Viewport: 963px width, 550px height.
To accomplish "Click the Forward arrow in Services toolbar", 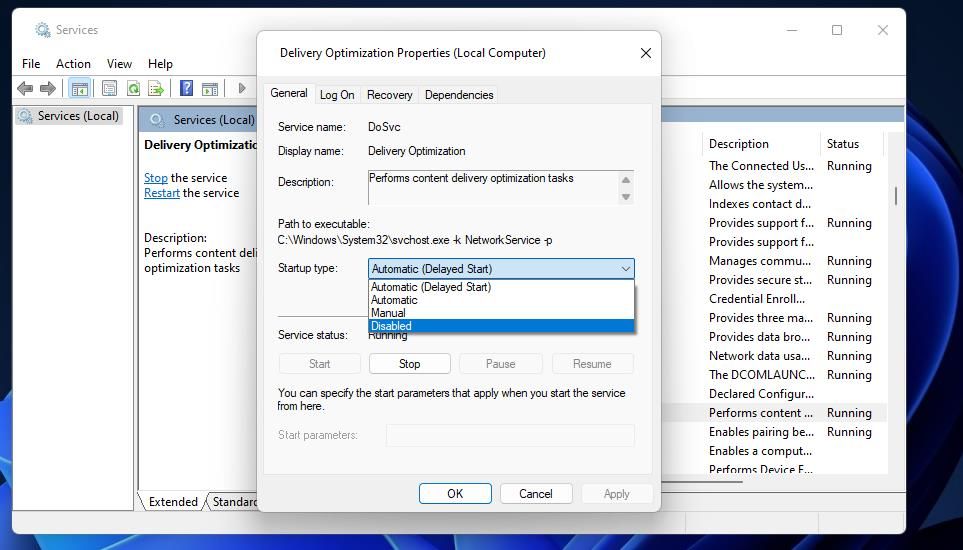I will click(48, 89).
